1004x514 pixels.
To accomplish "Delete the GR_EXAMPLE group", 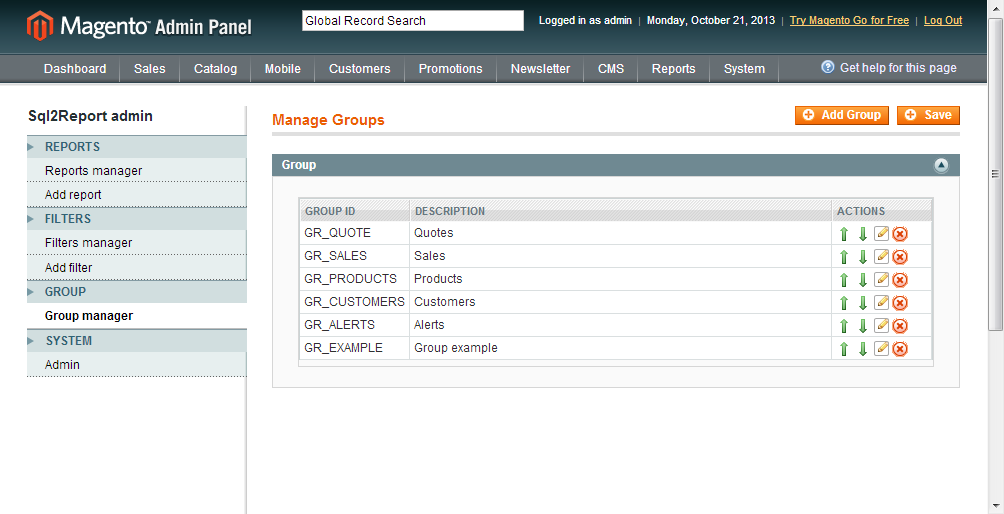I will [900, 349].
